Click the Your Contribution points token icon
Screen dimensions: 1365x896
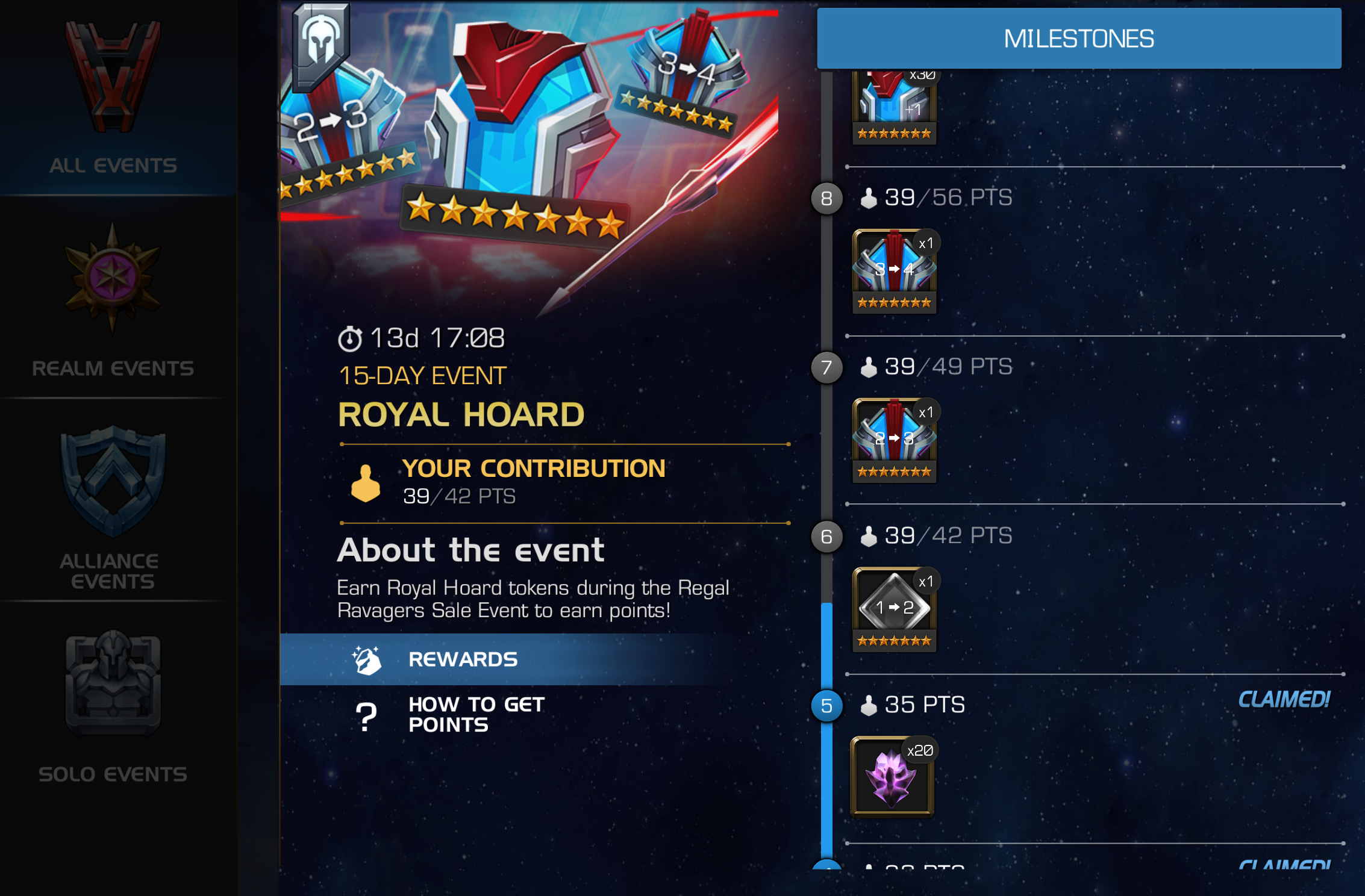click(x=366, y=484)
